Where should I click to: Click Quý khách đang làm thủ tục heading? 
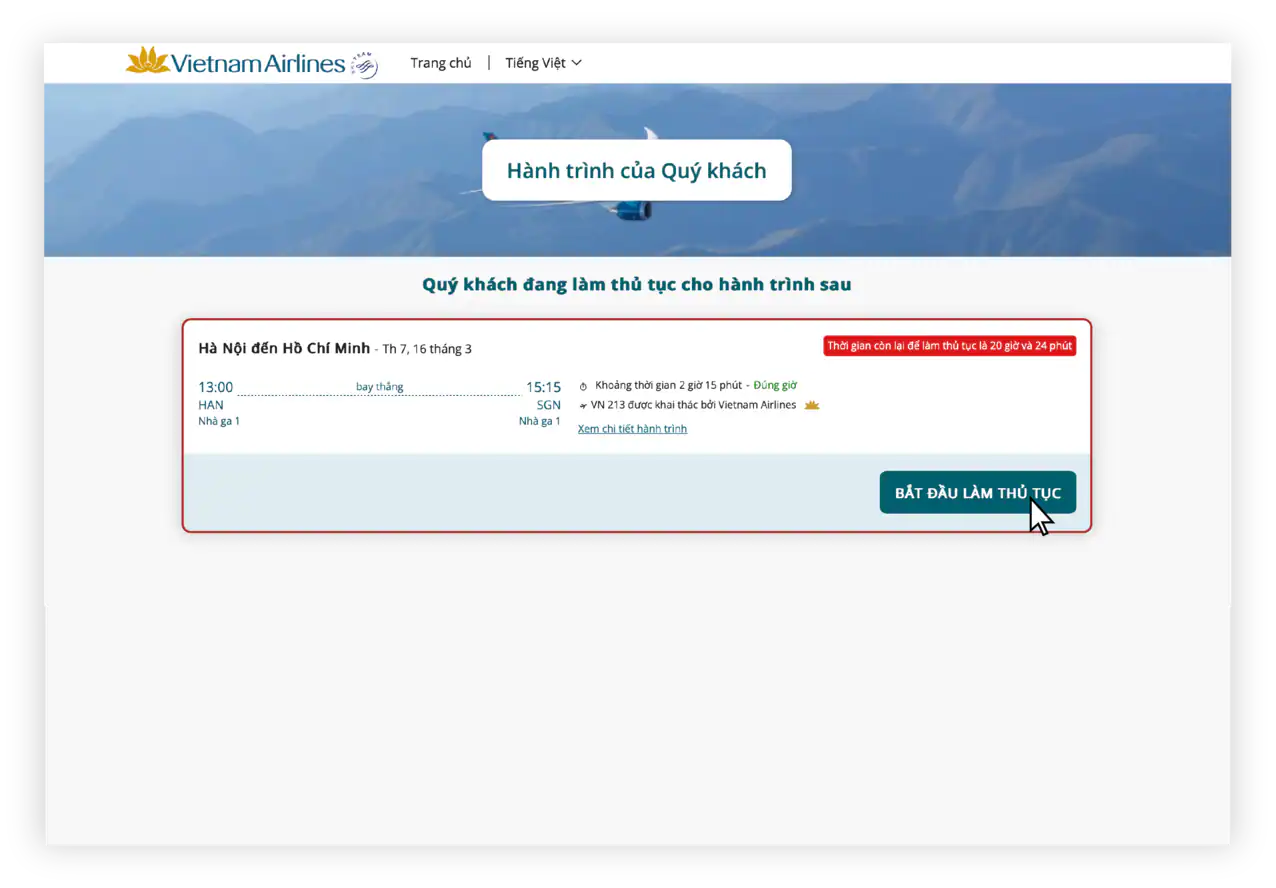[636, 284]
